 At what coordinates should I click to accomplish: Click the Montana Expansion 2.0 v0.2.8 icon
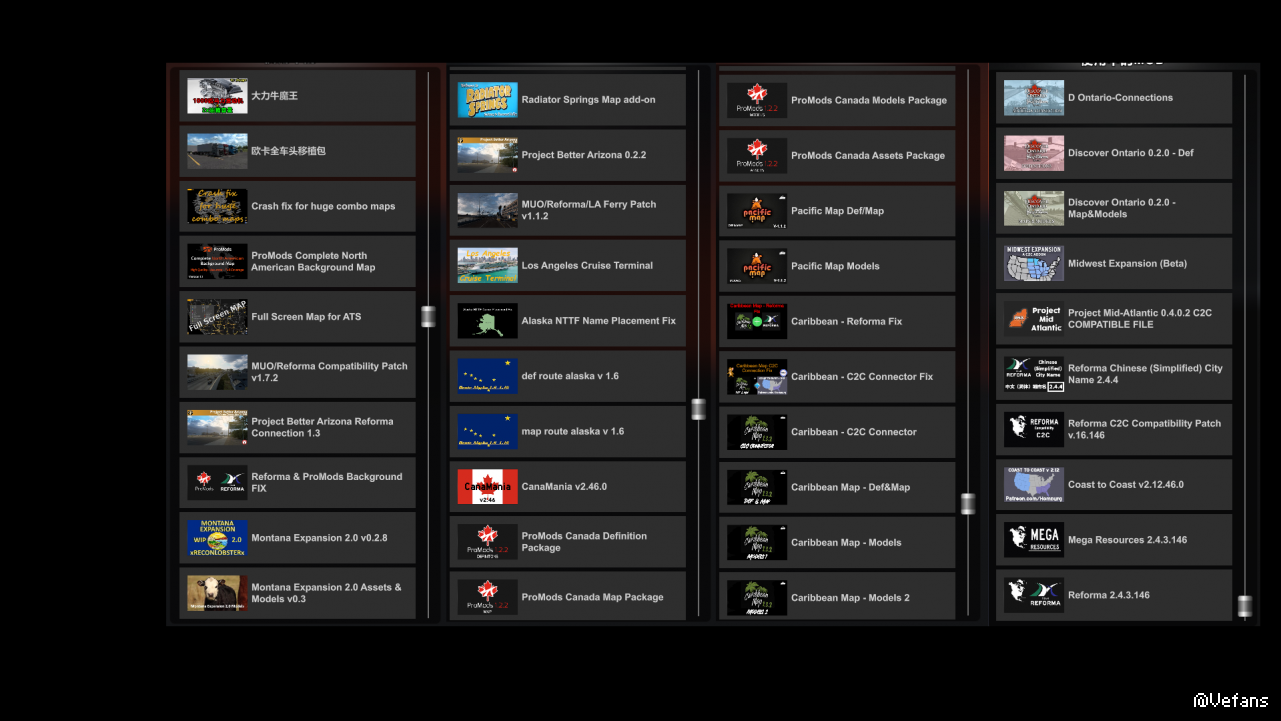point(217,538)
